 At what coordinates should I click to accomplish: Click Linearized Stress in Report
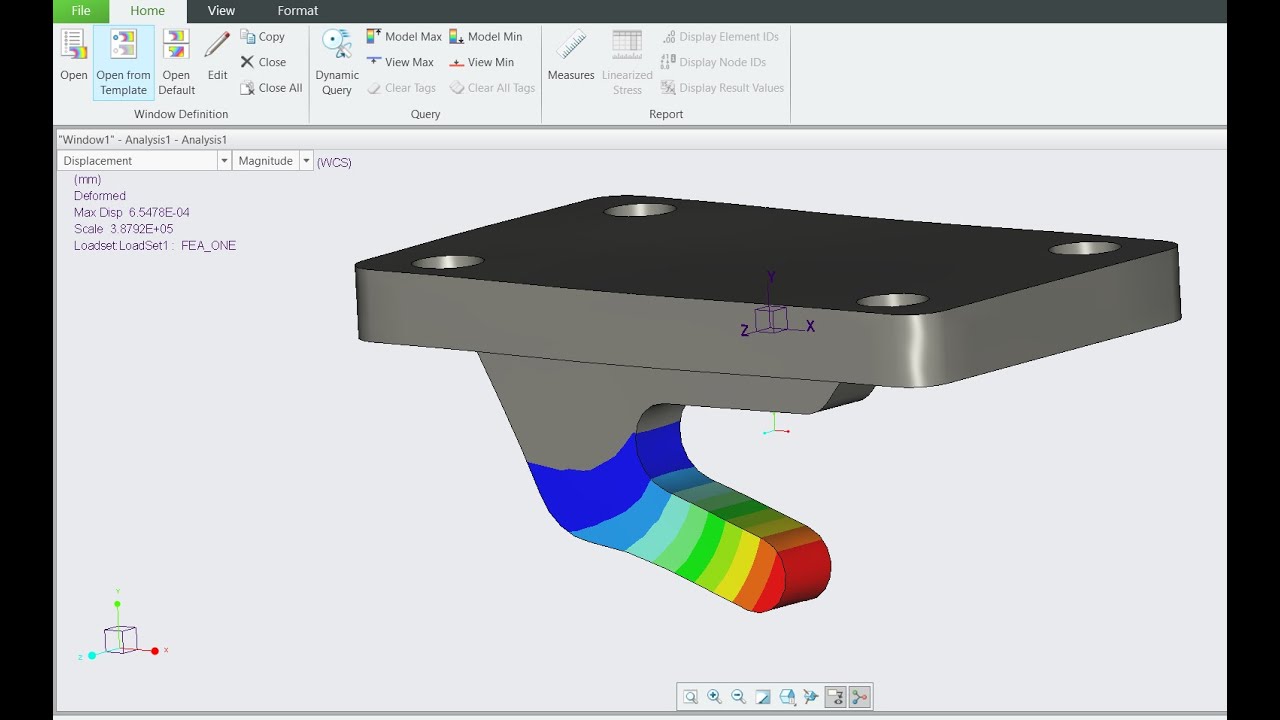[x=627, y=62]
